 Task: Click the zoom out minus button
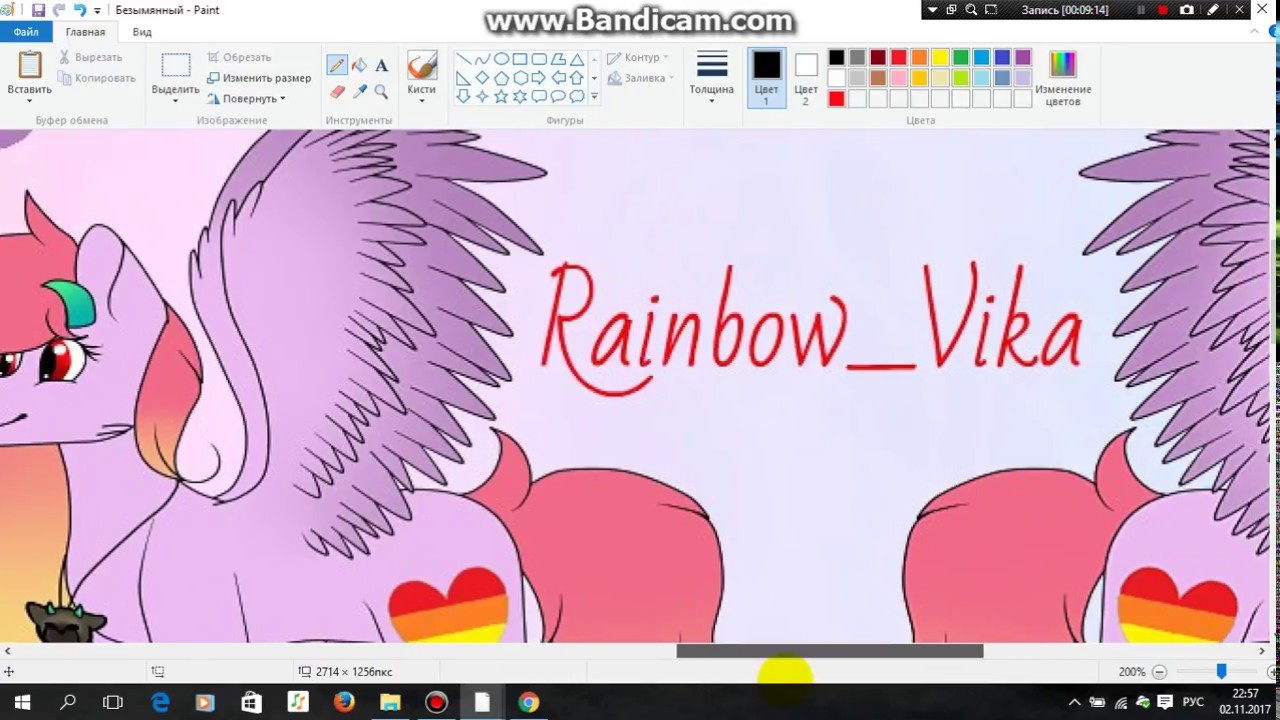tap(1159, 672)
